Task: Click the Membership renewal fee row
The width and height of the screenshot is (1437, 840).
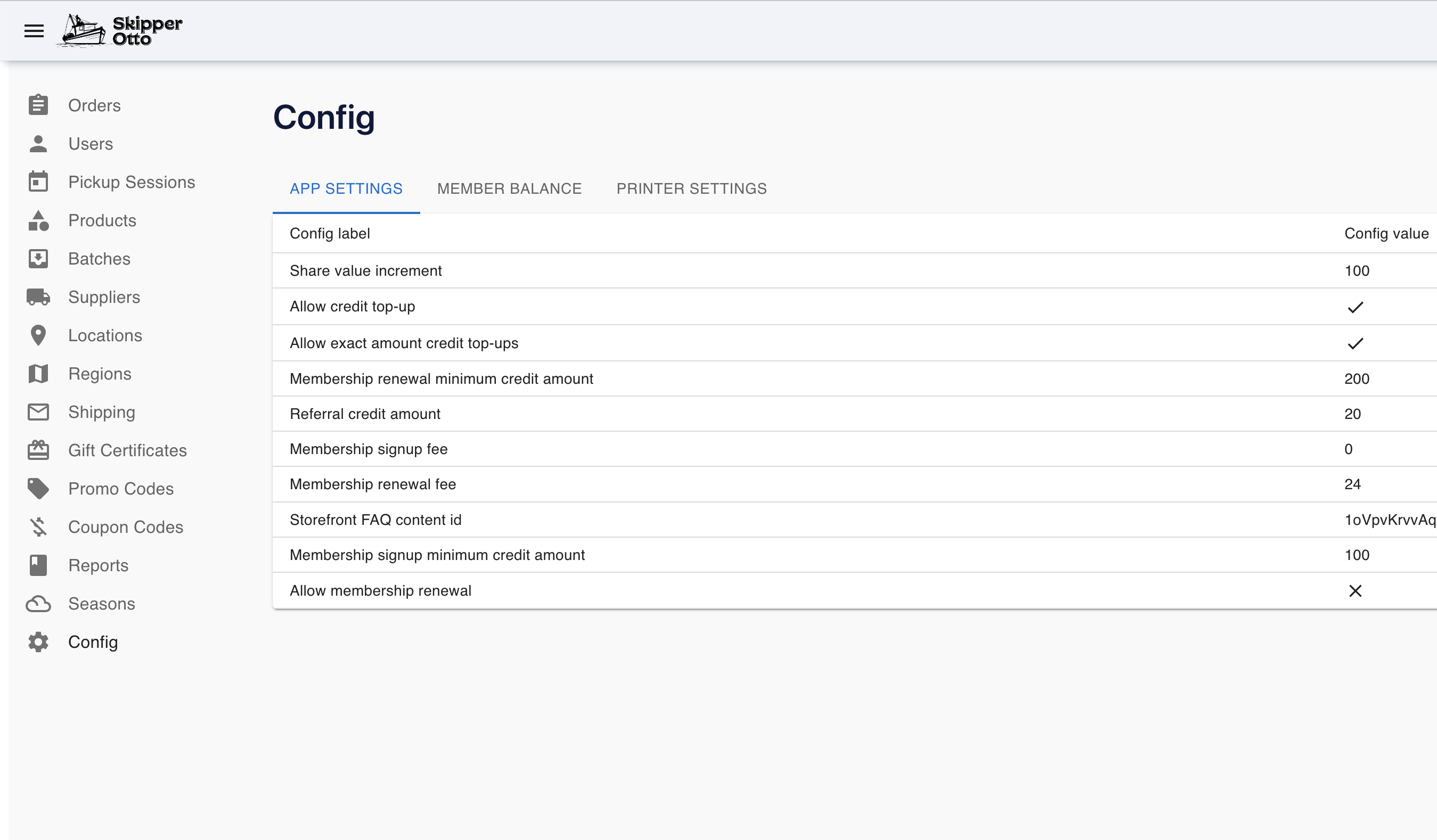Action: 373,484
